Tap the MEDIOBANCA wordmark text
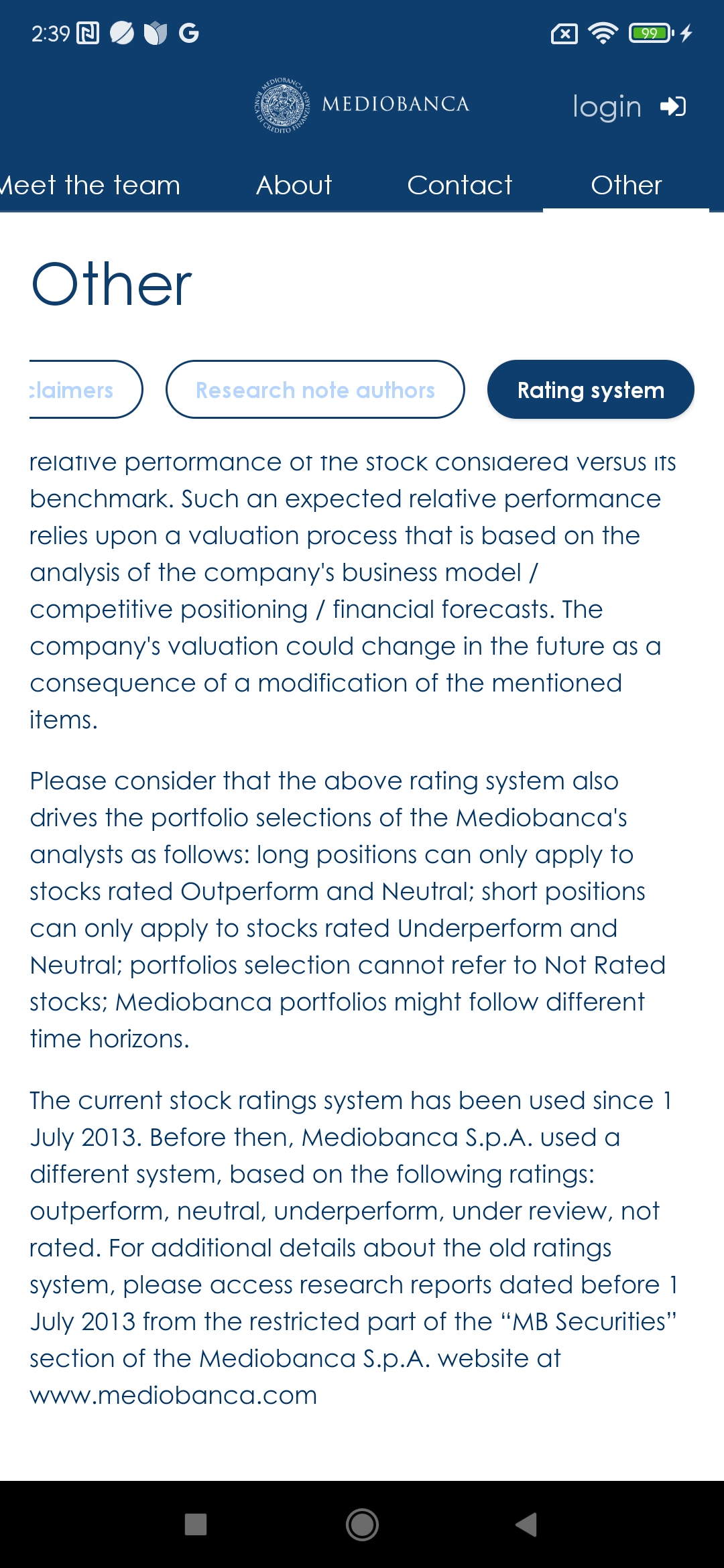The width and height of the screenshot is (724, 1568). coord(396,104)
